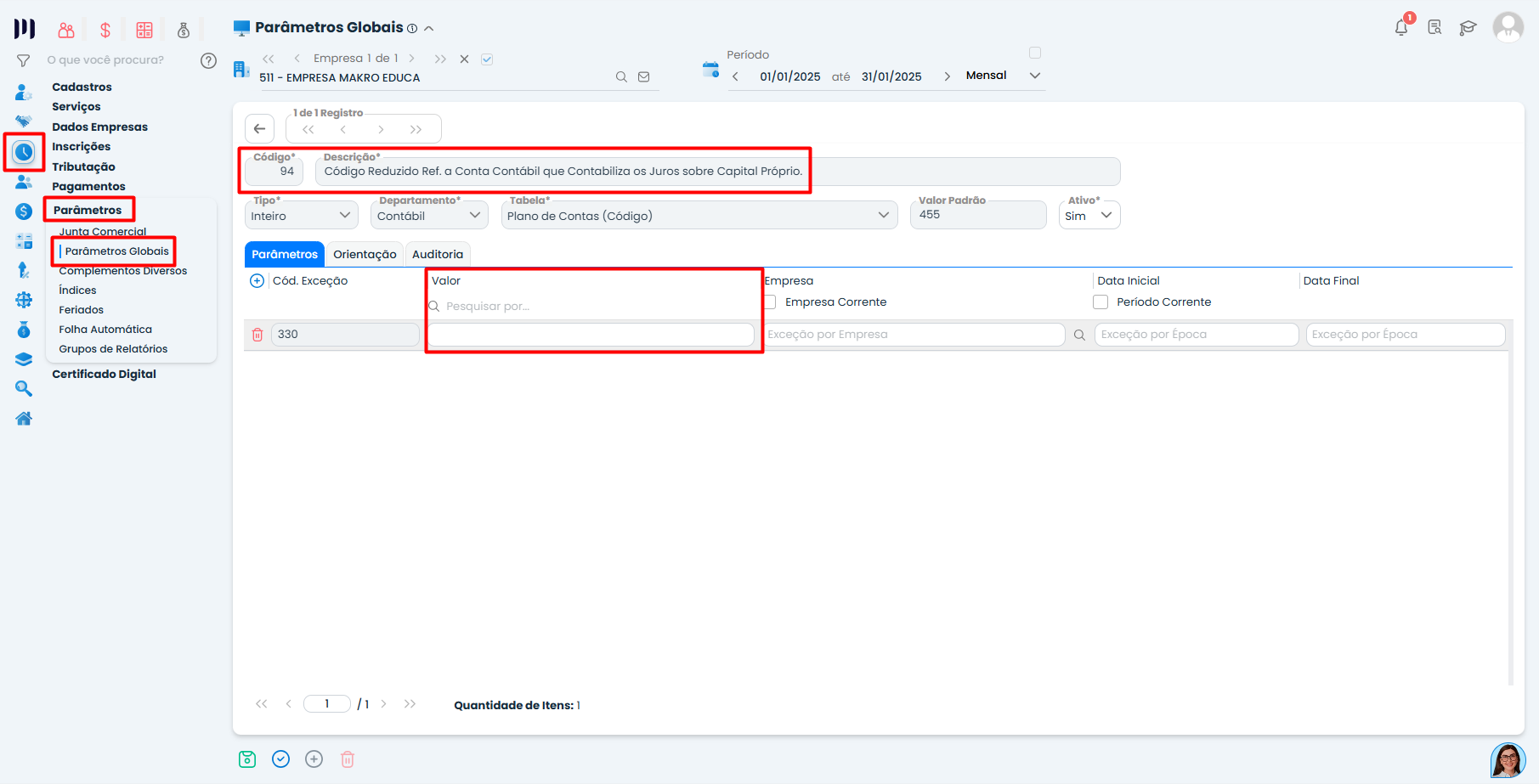Open Feriados in the Parâmetros submenu
Screen dimensions: 1539x784
click(x=81, y=310)
